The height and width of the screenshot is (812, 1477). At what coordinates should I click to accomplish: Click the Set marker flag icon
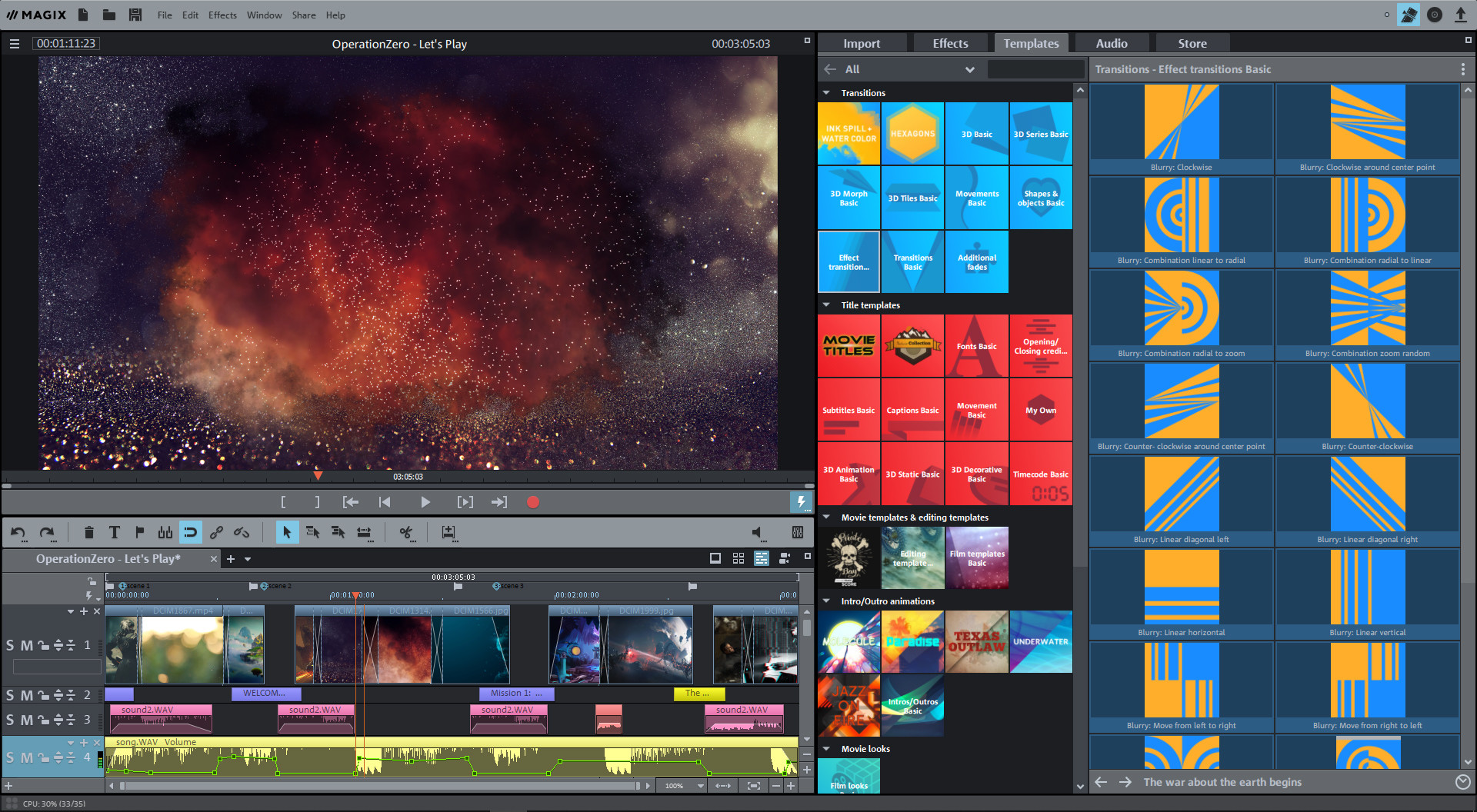click(139, 532)
